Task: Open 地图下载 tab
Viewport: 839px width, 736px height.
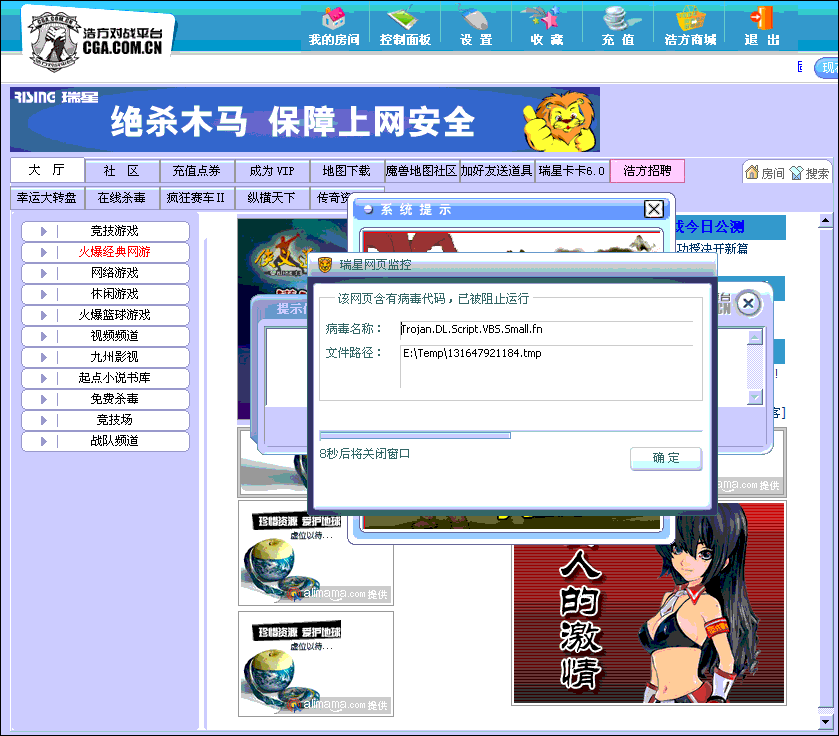Action: click(x=347, y=171)
